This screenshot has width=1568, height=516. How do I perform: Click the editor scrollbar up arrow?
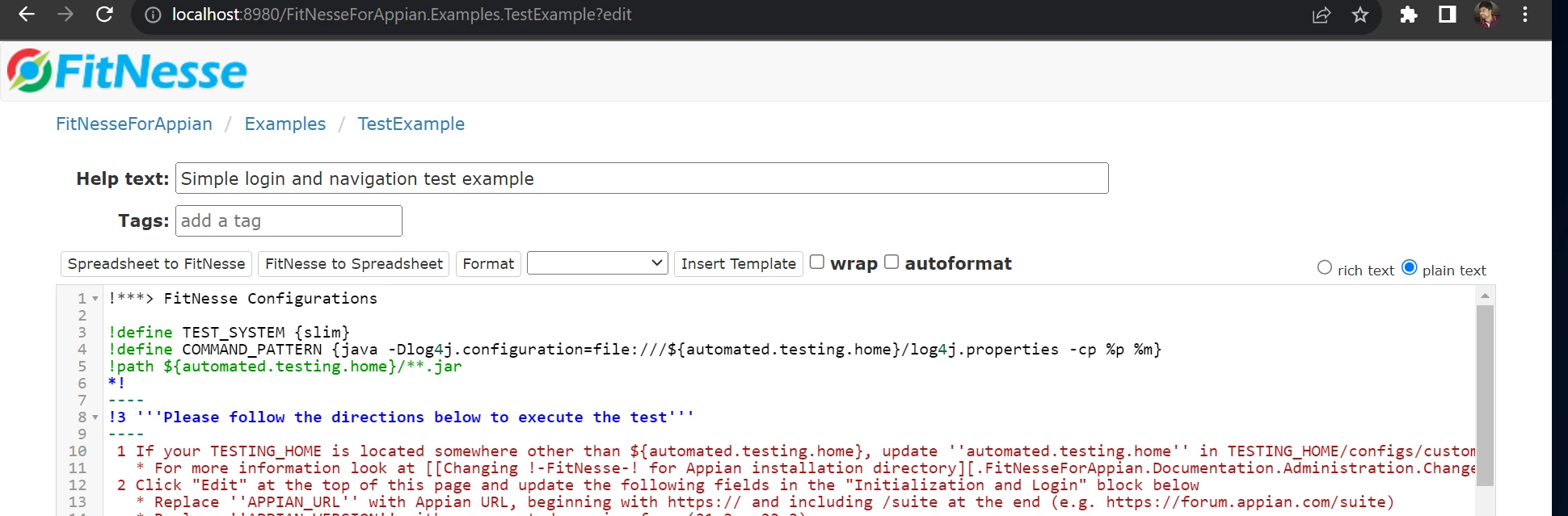click(x=1485, y=296)
